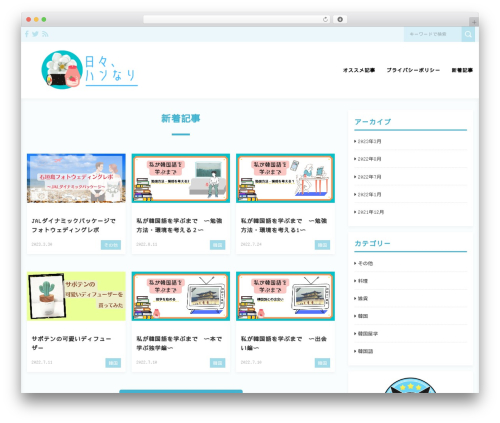500x423 pixels.
Task: Click the 新着記事 section heading
Action: click(181, 118)
